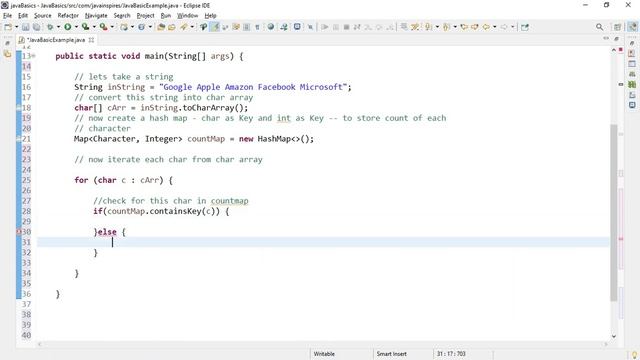Click the scrollbar up arrow
The width and height of the screenshot is (640, 360).
(614, 50)
